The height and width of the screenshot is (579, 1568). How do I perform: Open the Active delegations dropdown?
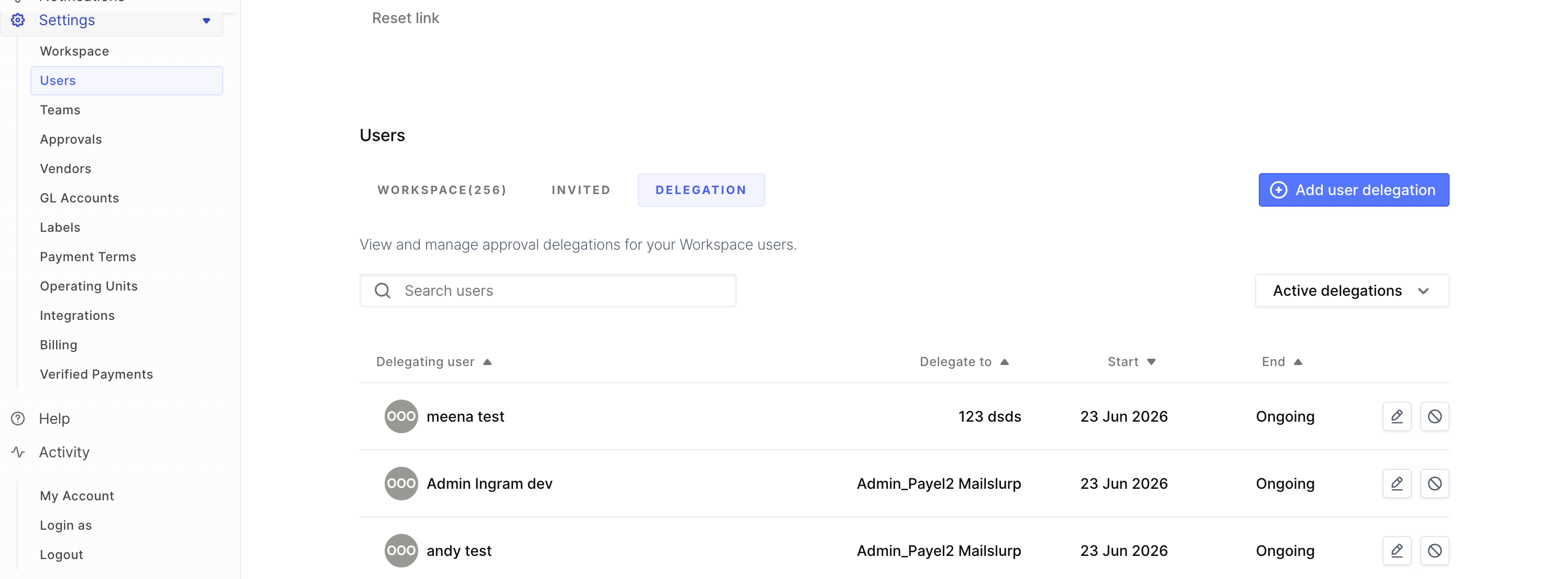click(x=1352, y=291)
